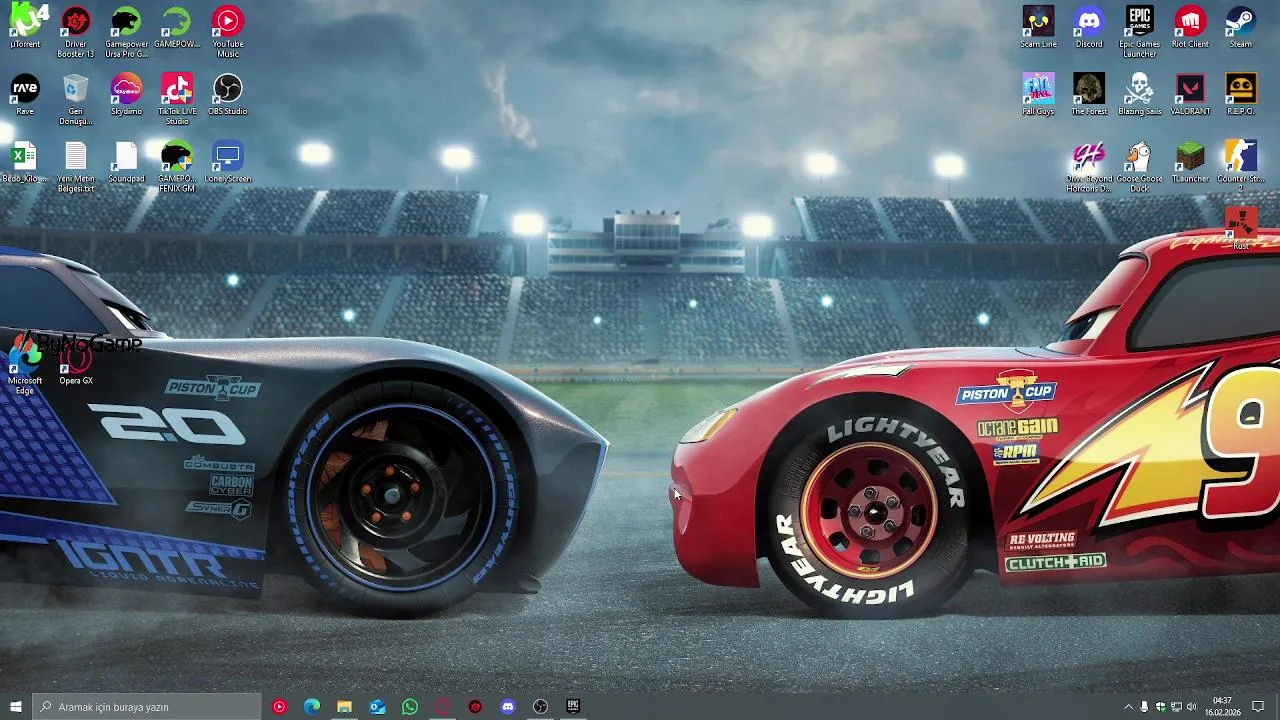Launch TLauncher Minecraft shortcut
This screenshot has height=720, width=1280.
1190,162
